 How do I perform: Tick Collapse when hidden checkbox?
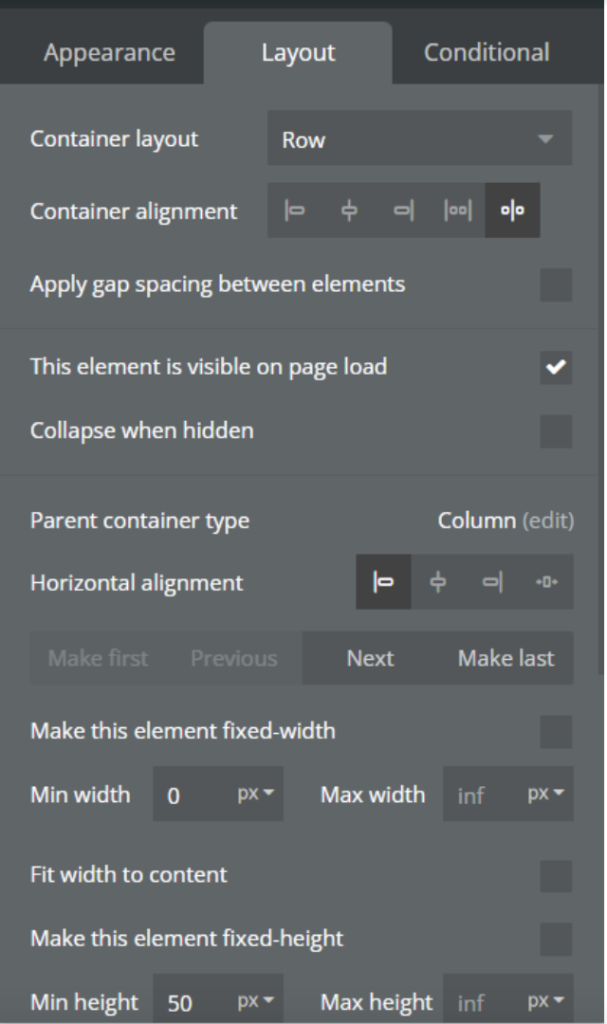click(556, 432)
